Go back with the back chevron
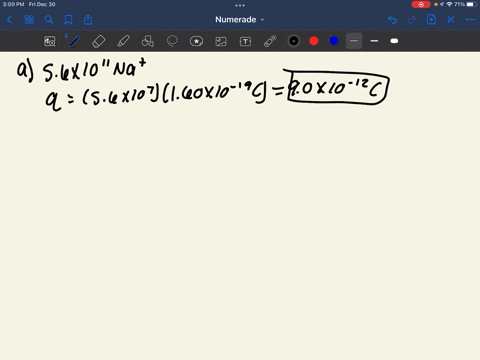480x360 pixels. point(9,20)
